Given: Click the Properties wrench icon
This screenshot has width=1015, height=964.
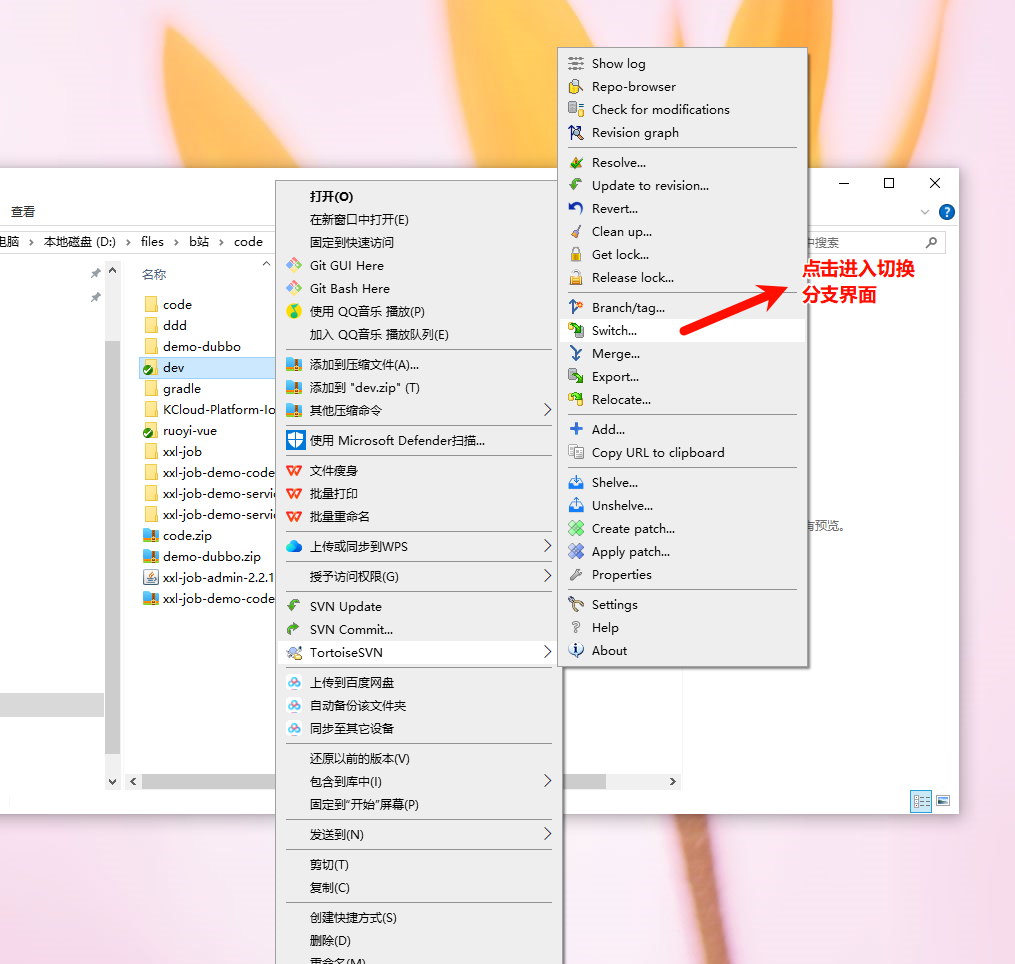Looking at the screenshot, I should [575, 575].
